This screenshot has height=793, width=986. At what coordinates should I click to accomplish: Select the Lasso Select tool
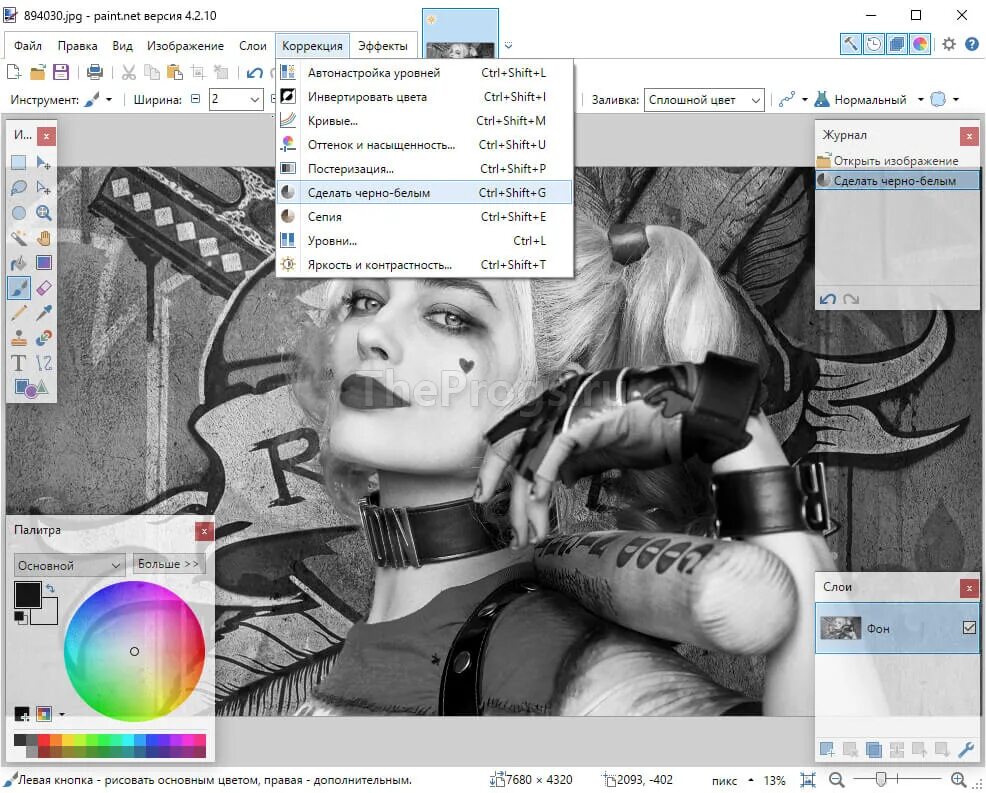tap(19, 187)
